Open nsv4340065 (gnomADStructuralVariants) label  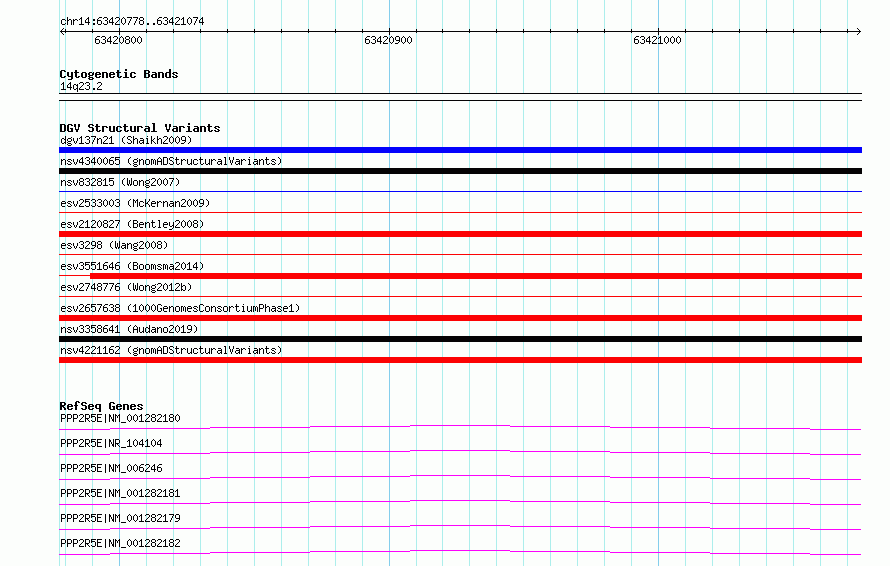click(x=171, y=161)
